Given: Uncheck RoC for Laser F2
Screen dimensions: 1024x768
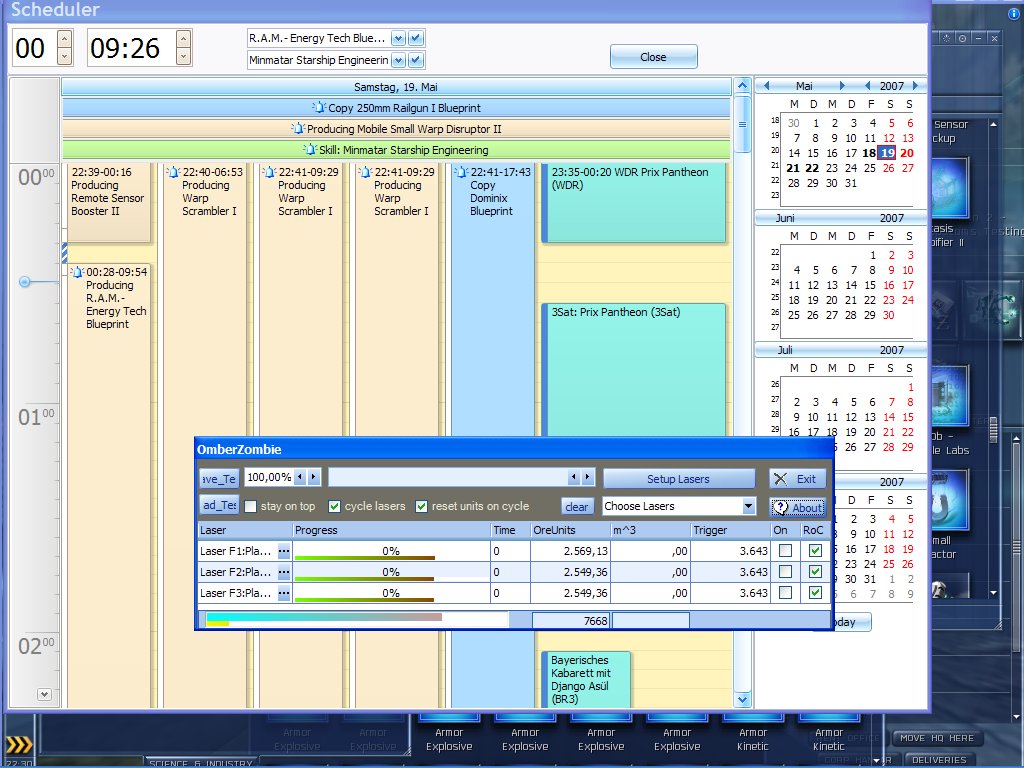Looking at the screenshot, I should [x=814, y=571].
